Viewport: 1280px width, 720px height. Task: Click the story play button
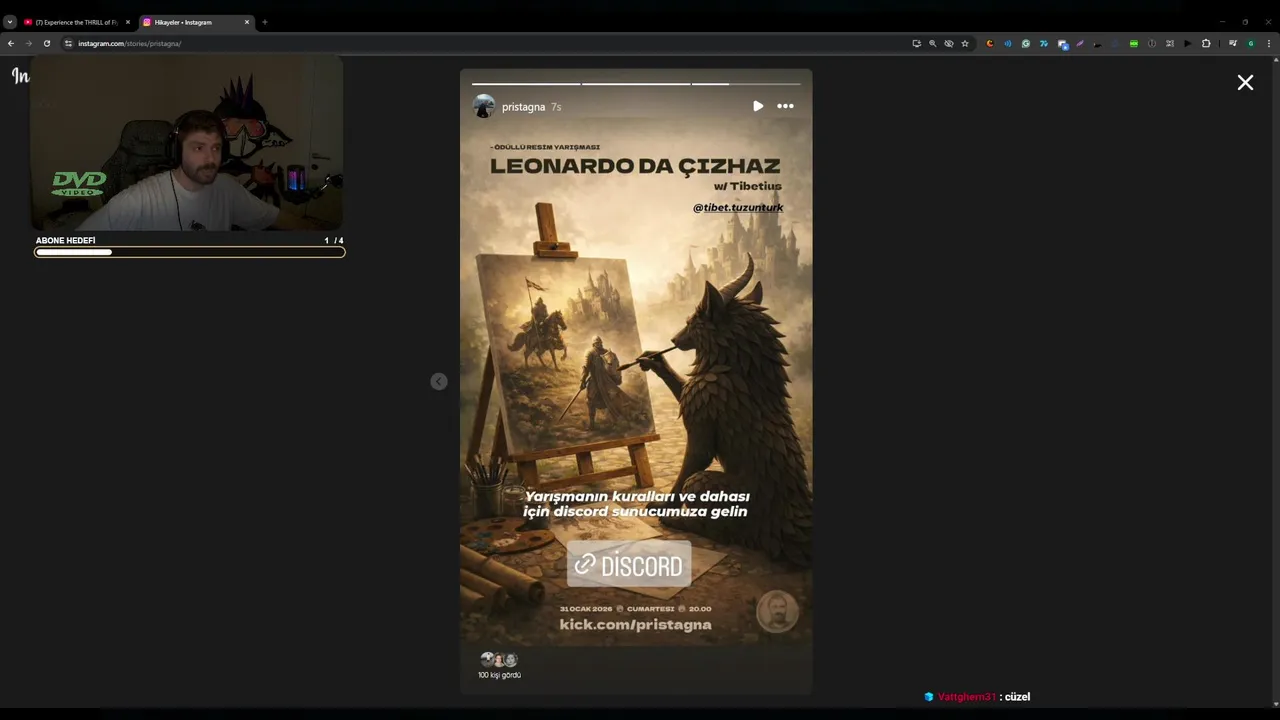point(758,106)
